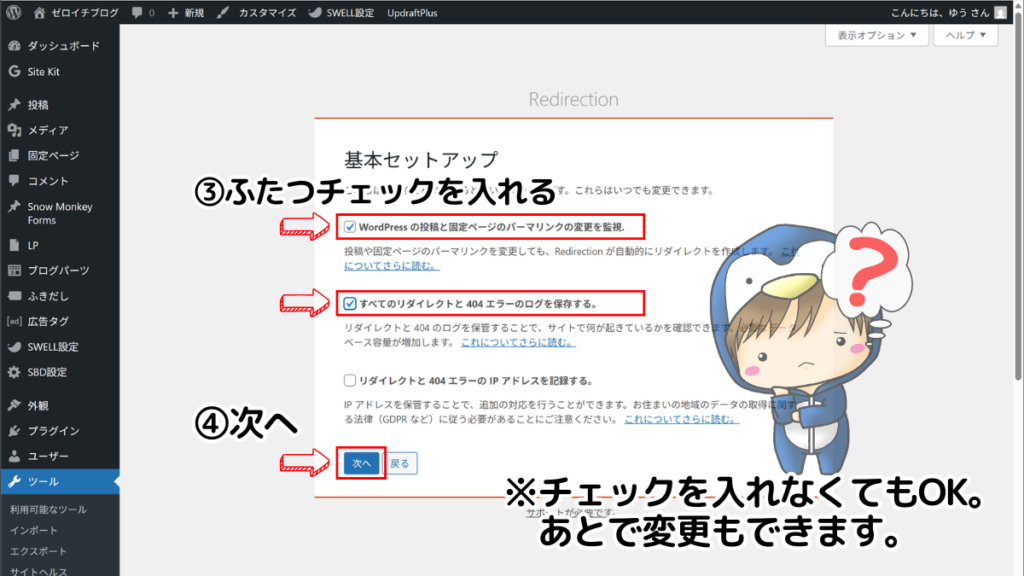Click the プラグイン plug icon

point(14,431)
